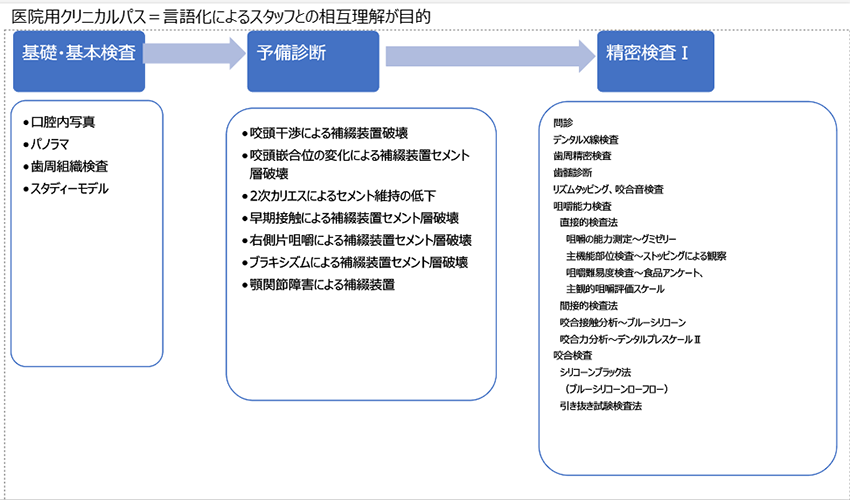Click (ブルーシリコーンローフロー) line
The height and width of the screenshot is (500, 850).
click(616, 389)
